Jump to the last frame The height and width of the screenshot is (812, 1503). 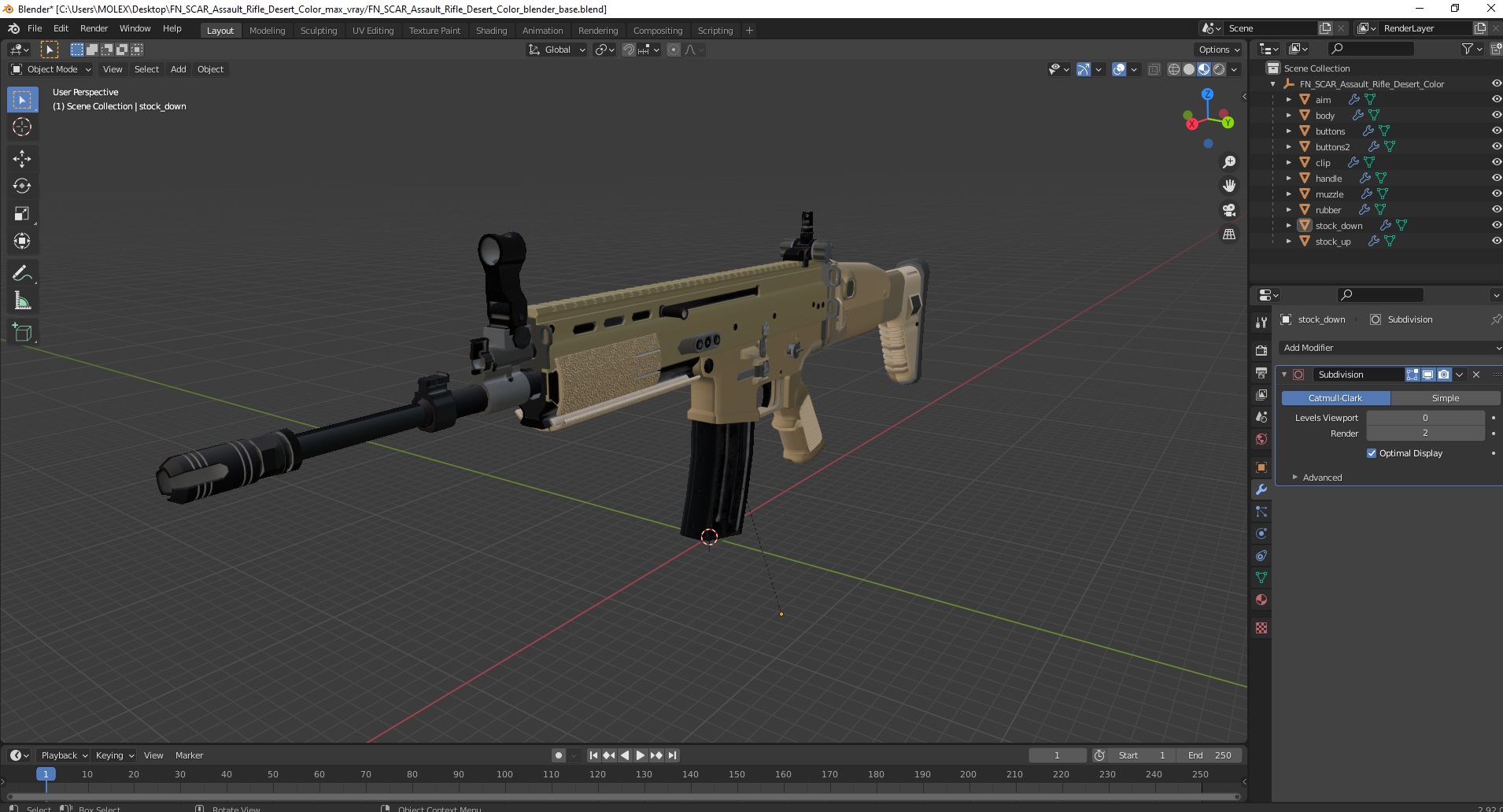672,755
